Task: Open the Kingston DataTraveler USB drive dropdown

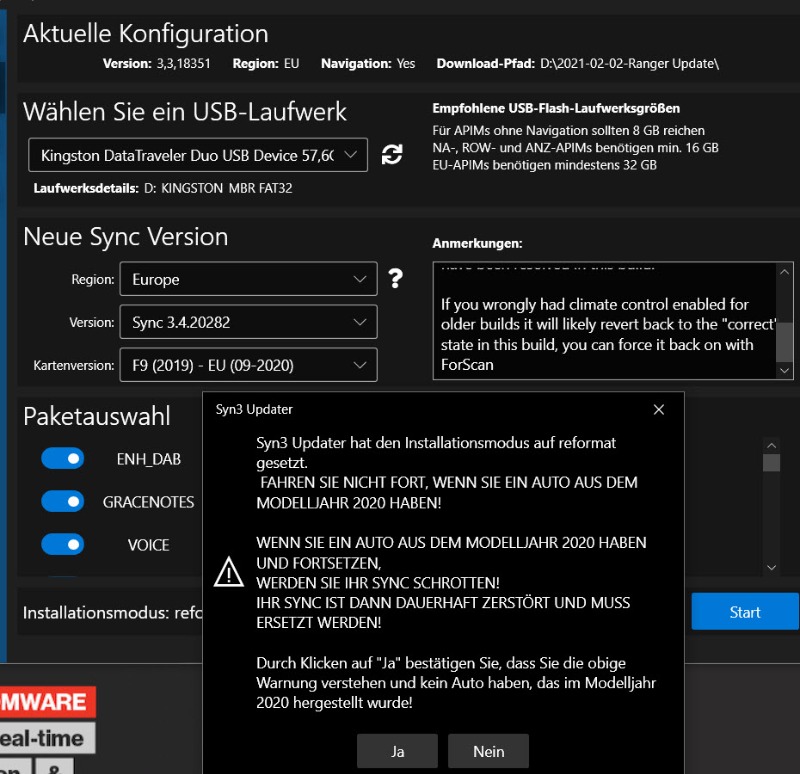Action: (x=198, y=155)
